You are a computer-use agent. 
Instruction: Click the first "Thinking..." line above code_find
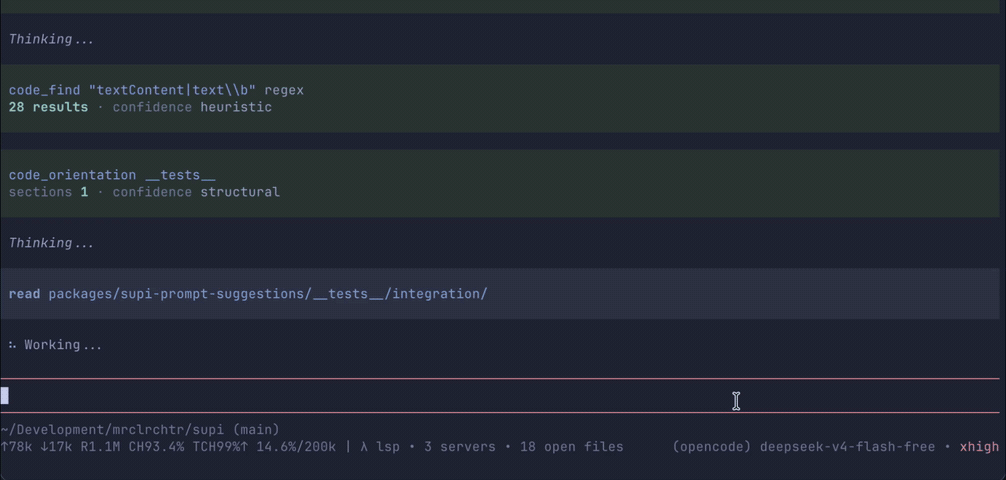click(x=51, y=39)
